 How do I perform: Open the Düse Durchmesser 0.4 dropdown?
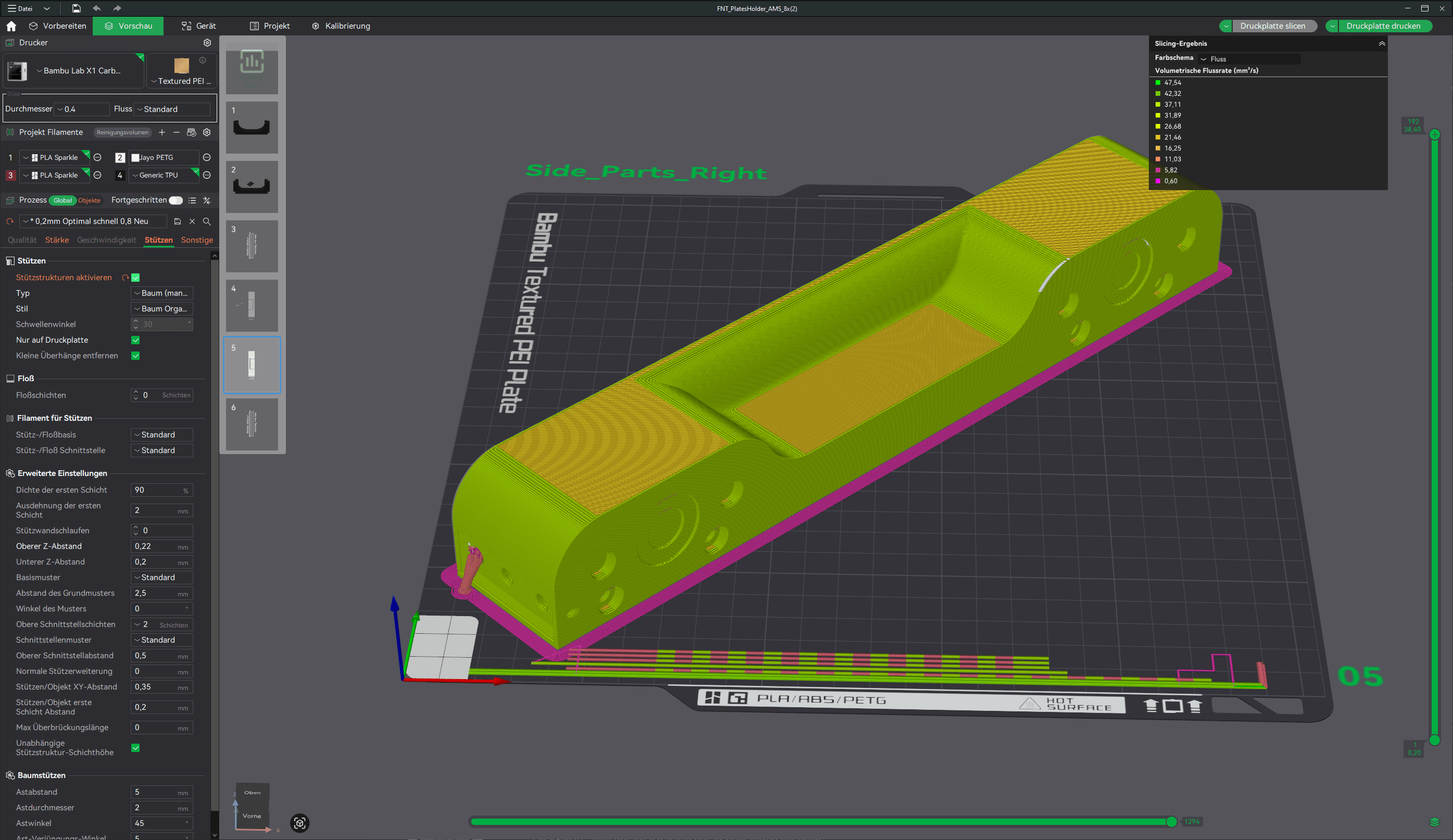[82, 109]
